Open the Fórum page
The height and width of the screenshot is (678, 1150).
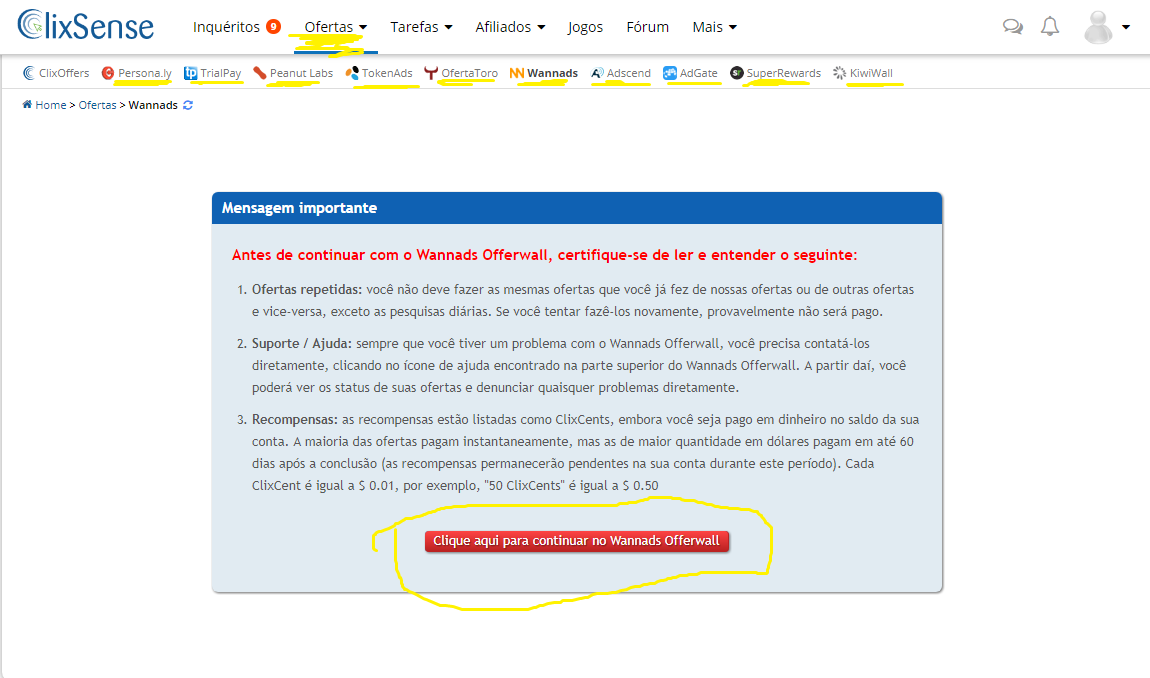(647, 27)
